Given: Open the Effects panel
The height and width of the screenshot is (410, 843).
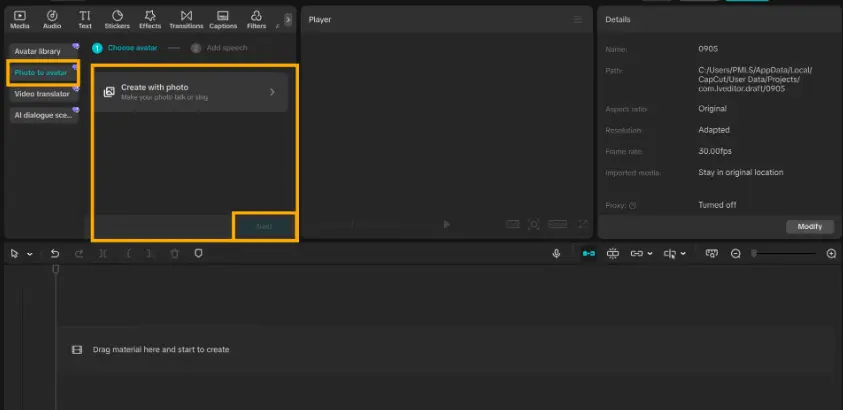Looking at the screenshot, I should pyautogui.click(x=150, y=19).
